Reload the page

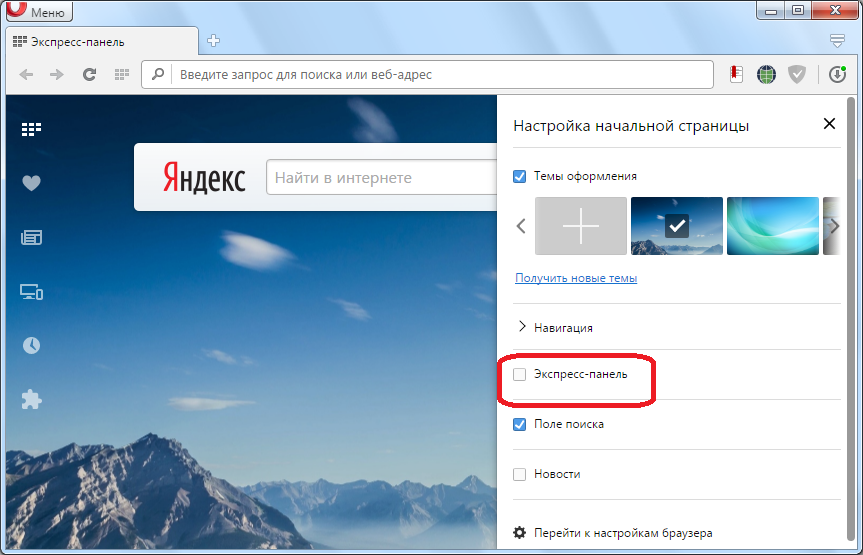click(89, 74)
